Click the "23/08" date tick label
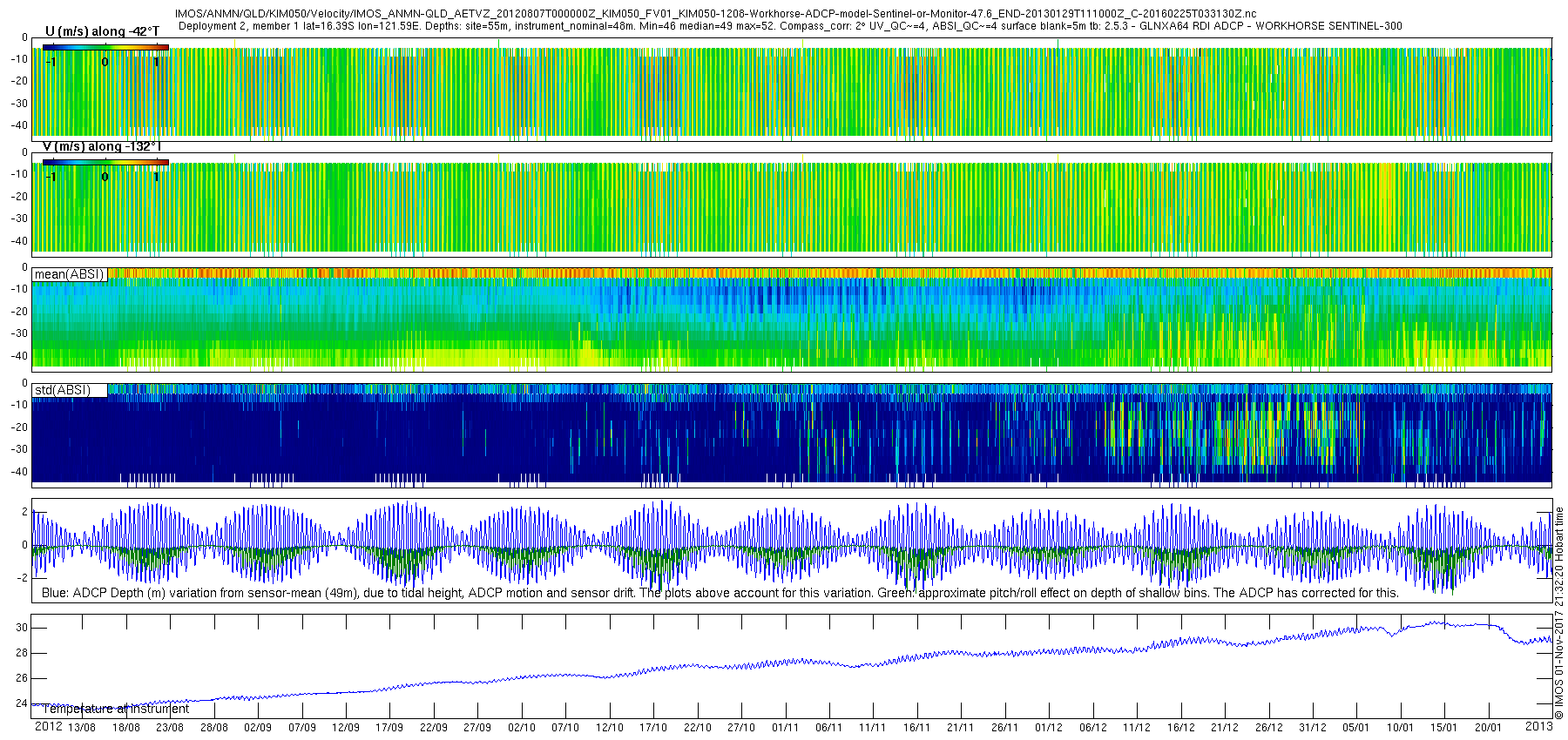The width and height of the screenshot is (1568, 740). coord(170,728)
